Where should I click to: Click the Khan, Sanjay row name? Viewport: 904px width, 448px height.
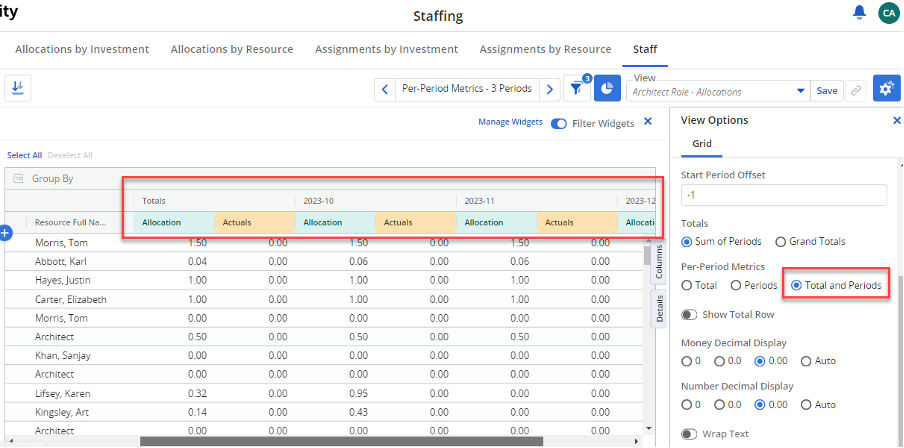tap(62, 356)
